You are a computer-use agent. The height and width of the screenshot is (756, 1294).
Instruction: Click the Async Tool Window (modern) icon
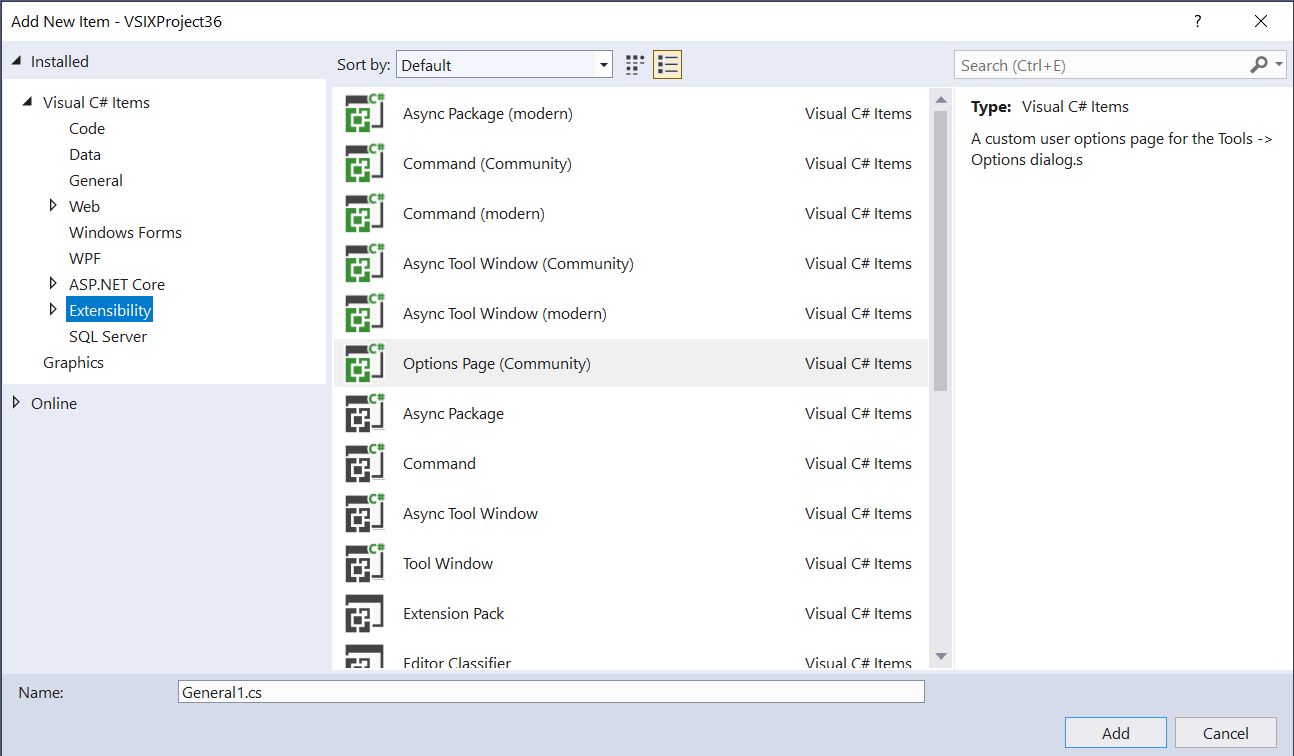(365, 313)
